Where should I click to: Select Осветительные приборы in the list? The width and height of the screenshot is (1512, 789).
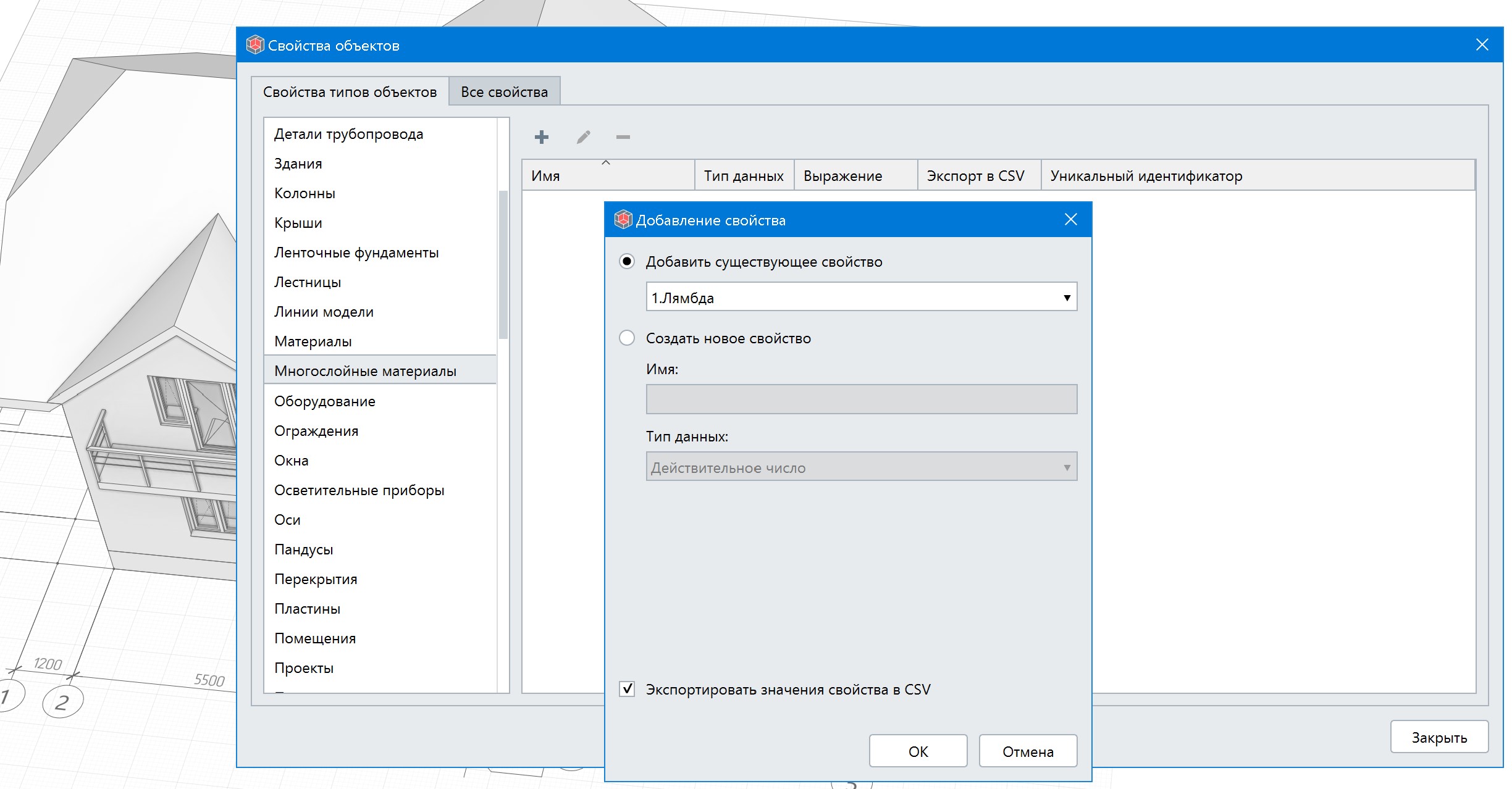click(x=380, y=490)
